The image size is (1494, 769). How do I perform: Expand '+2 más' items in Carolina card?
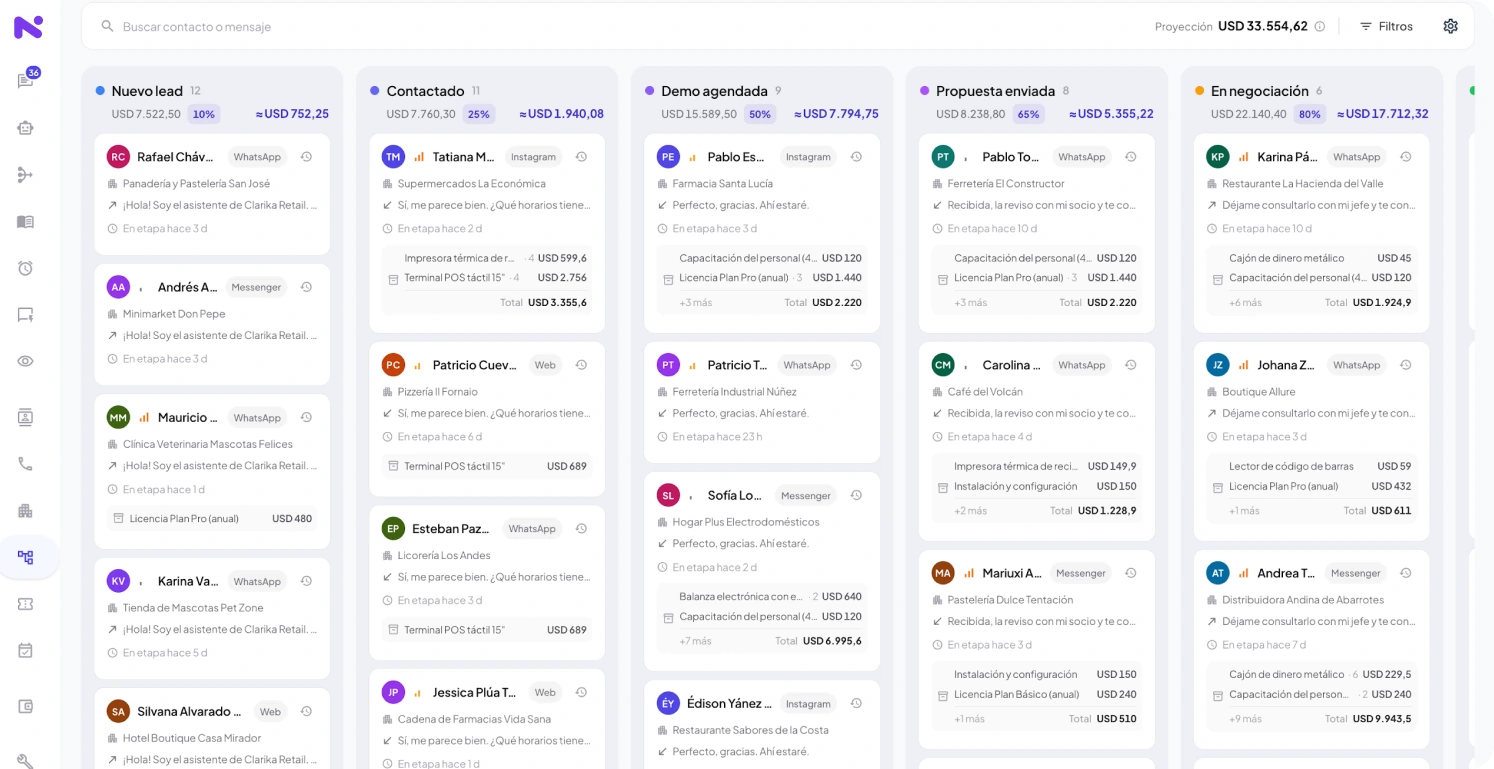coord(970,511)
